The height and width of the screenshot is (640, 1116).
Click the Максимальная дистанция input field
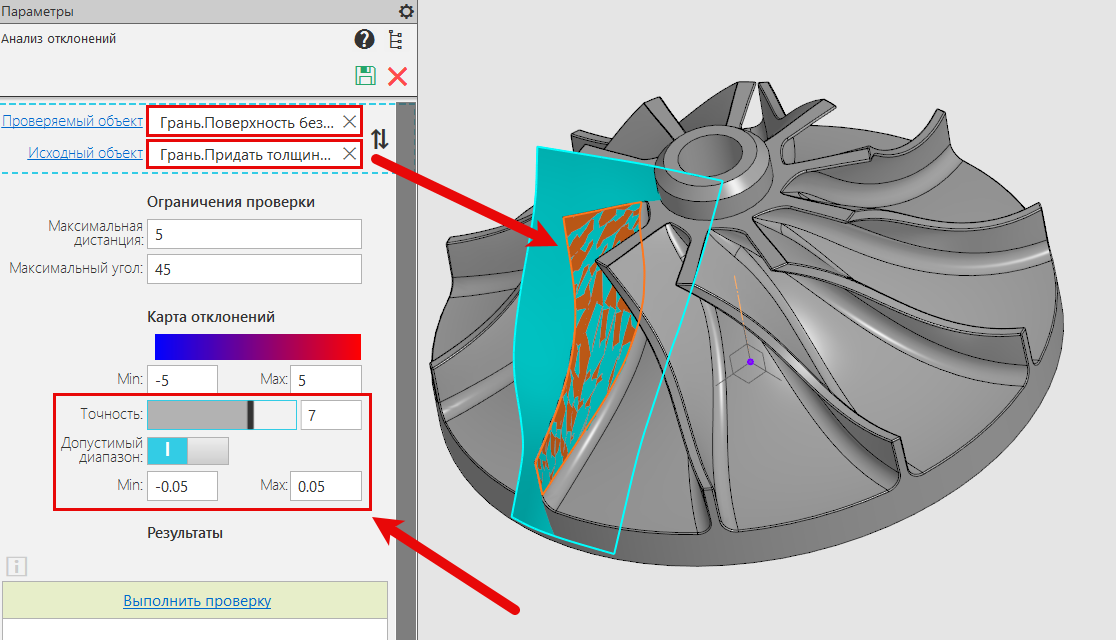pos(254,234)
